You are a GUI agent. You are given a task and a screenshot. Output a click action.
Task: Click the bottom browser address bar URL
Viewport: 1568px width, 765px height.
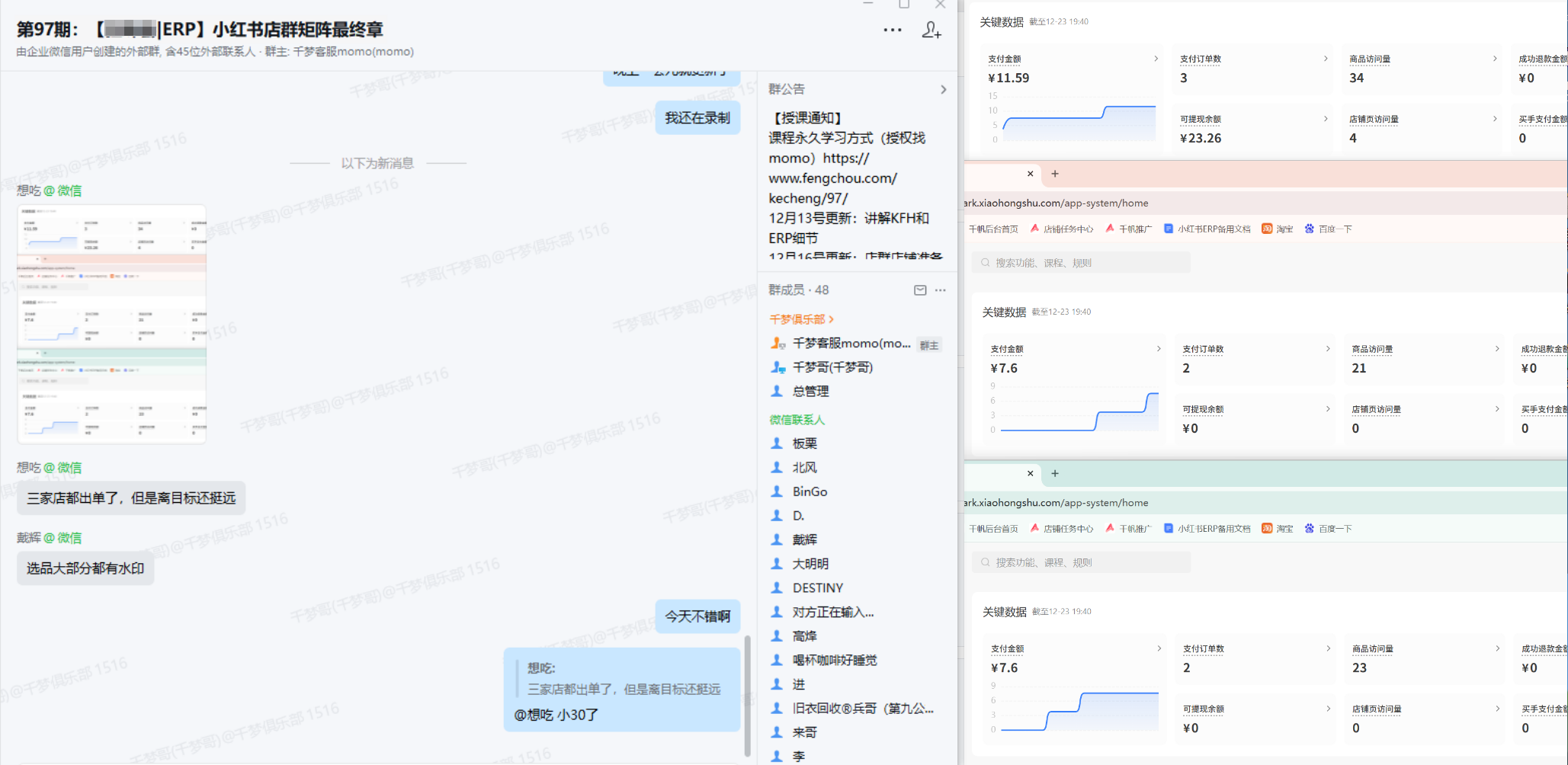[x=1057, y=503]
